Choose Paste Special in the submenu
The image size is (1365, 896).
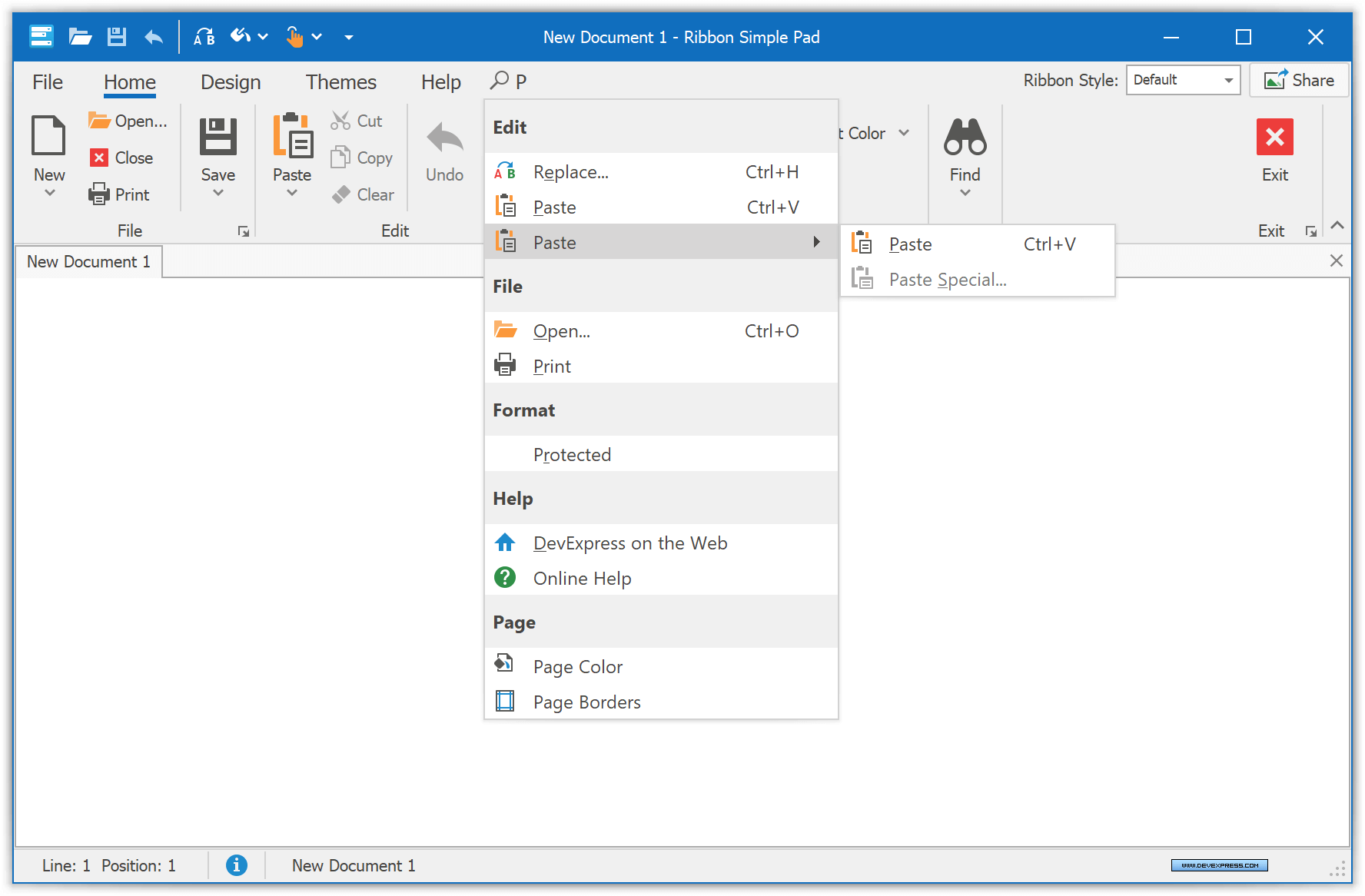947,280
